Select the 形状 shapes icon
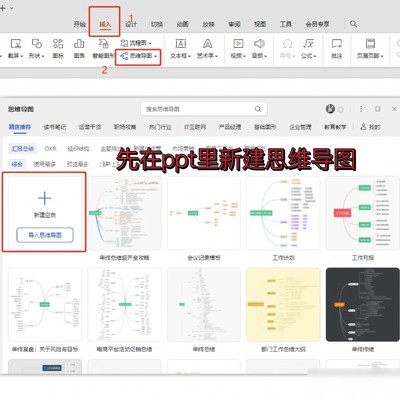Image resolution: width=400 pixels, height=400 pixels. click(36, 49)
